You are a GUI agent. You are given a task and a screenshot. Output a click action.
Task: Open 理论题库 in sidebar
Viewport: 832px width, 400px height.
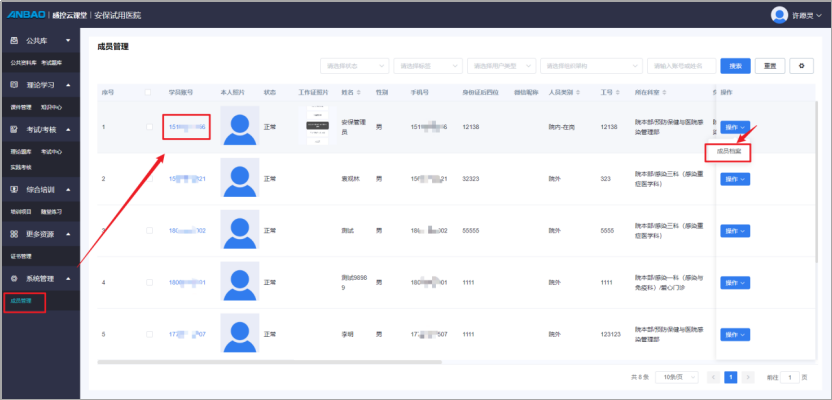click(21, 152)
